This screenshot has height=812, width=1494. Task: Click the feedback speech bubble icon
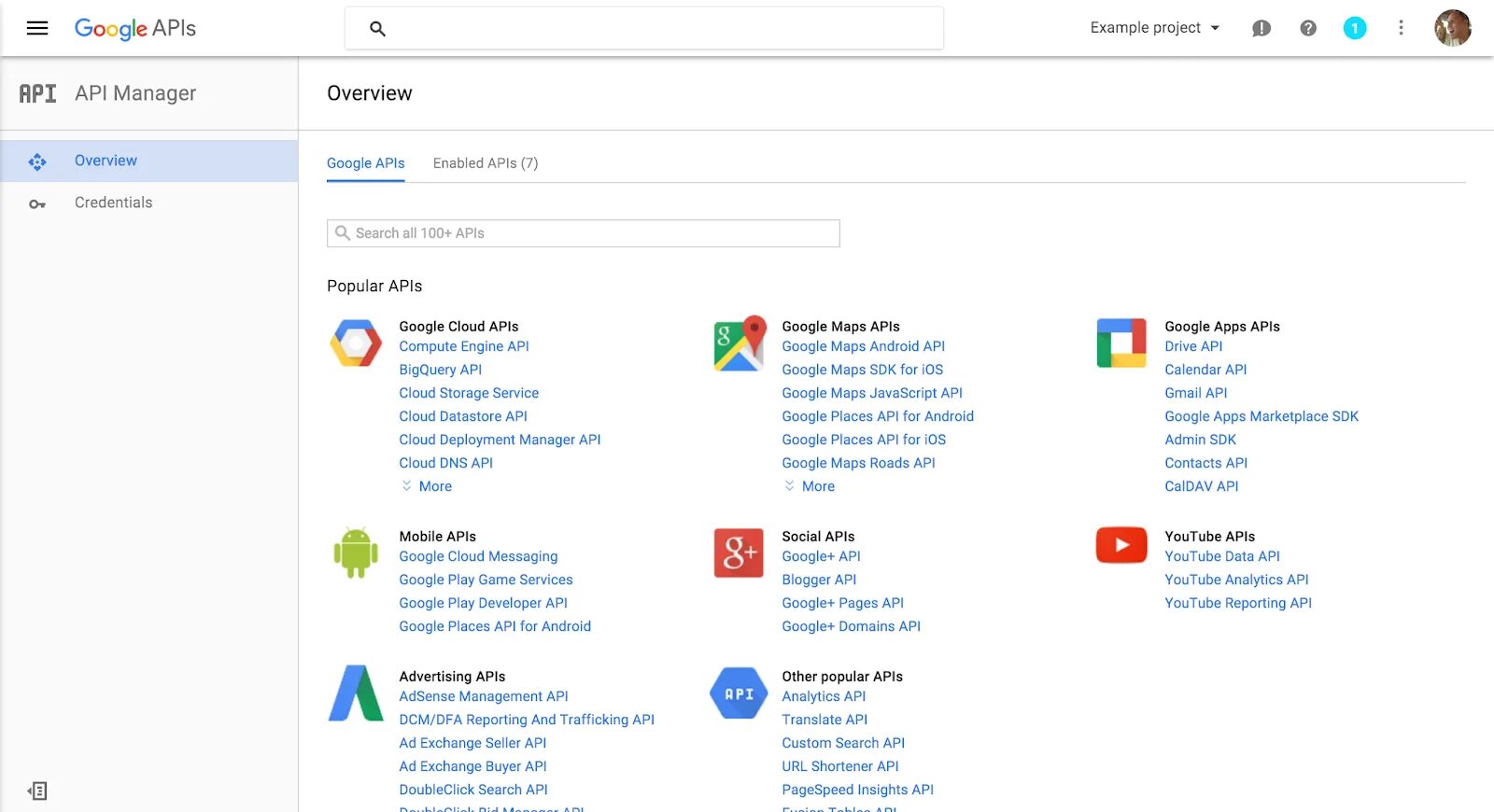pyautogui.click(x=1261, y=28)
